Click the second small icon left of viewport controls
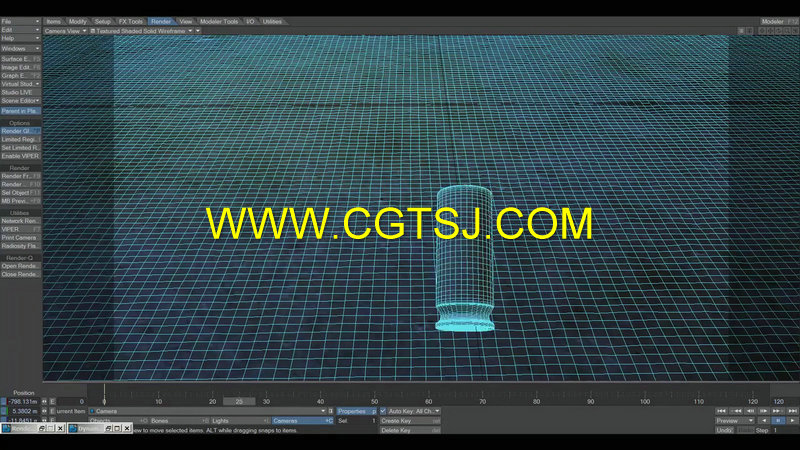 click(749, 31)
